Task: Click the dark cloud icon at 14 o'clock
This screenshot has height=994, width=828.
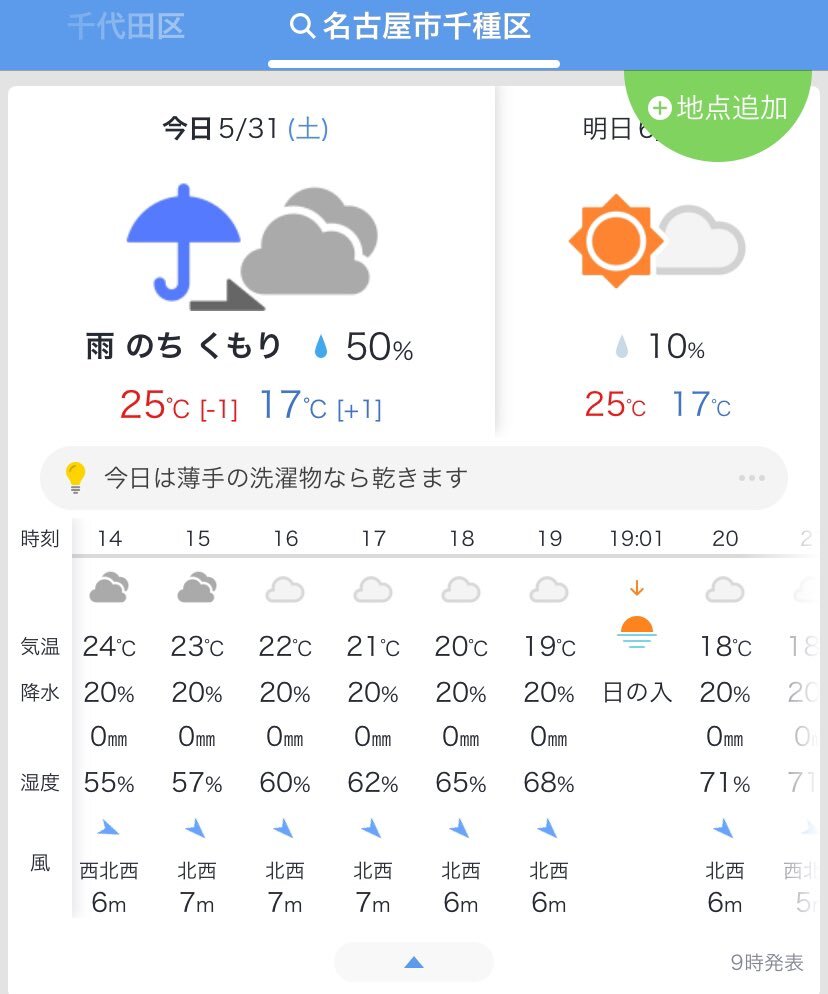Action: pyautogui.click(x=109, y=588)
